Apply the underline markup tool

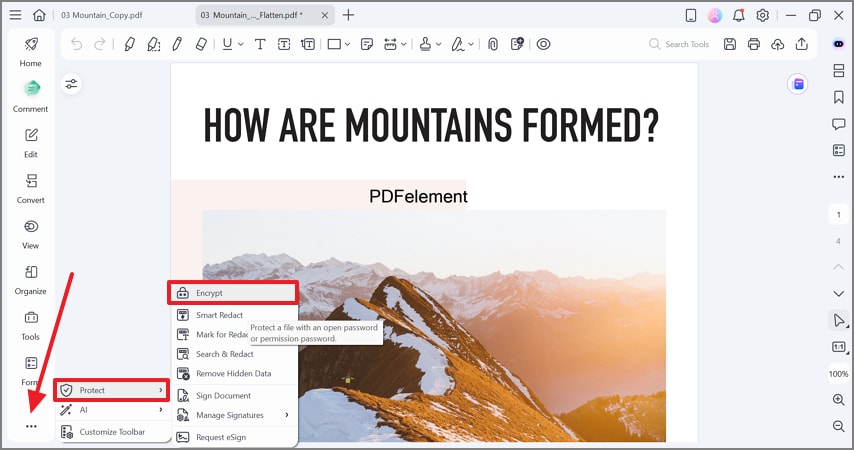pyautogui.click(x=228, y=44)
